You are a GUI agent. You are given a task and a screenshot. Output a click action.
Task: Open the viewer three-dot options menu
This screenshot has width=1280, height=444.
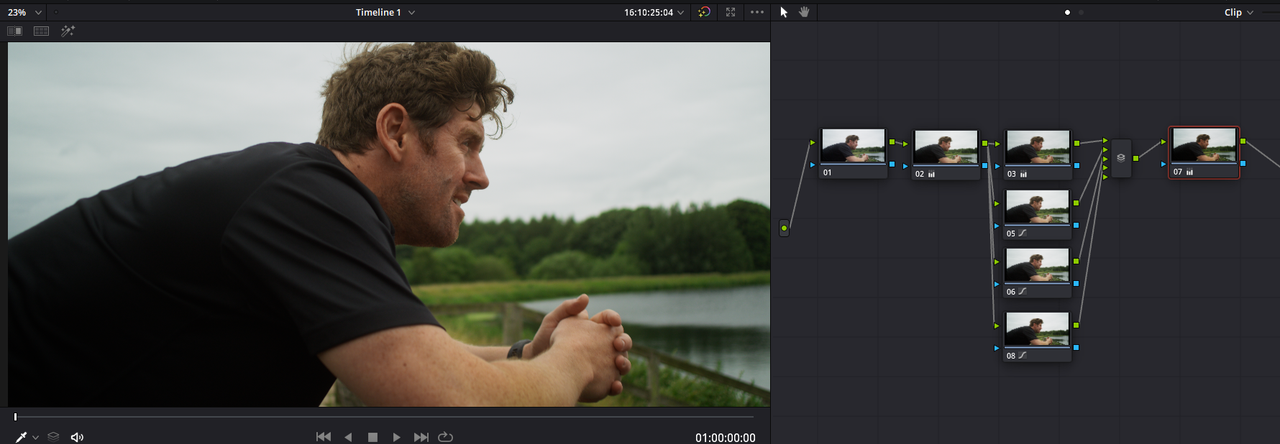[757, 12]
